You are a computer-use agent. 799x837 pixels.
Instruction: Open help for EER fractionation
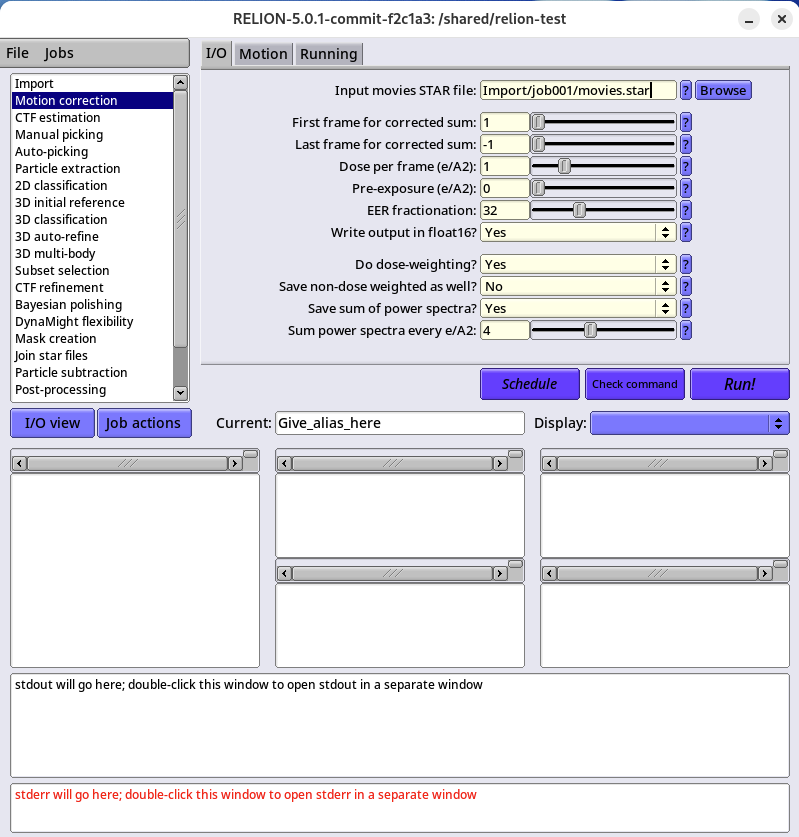point(686,210)
